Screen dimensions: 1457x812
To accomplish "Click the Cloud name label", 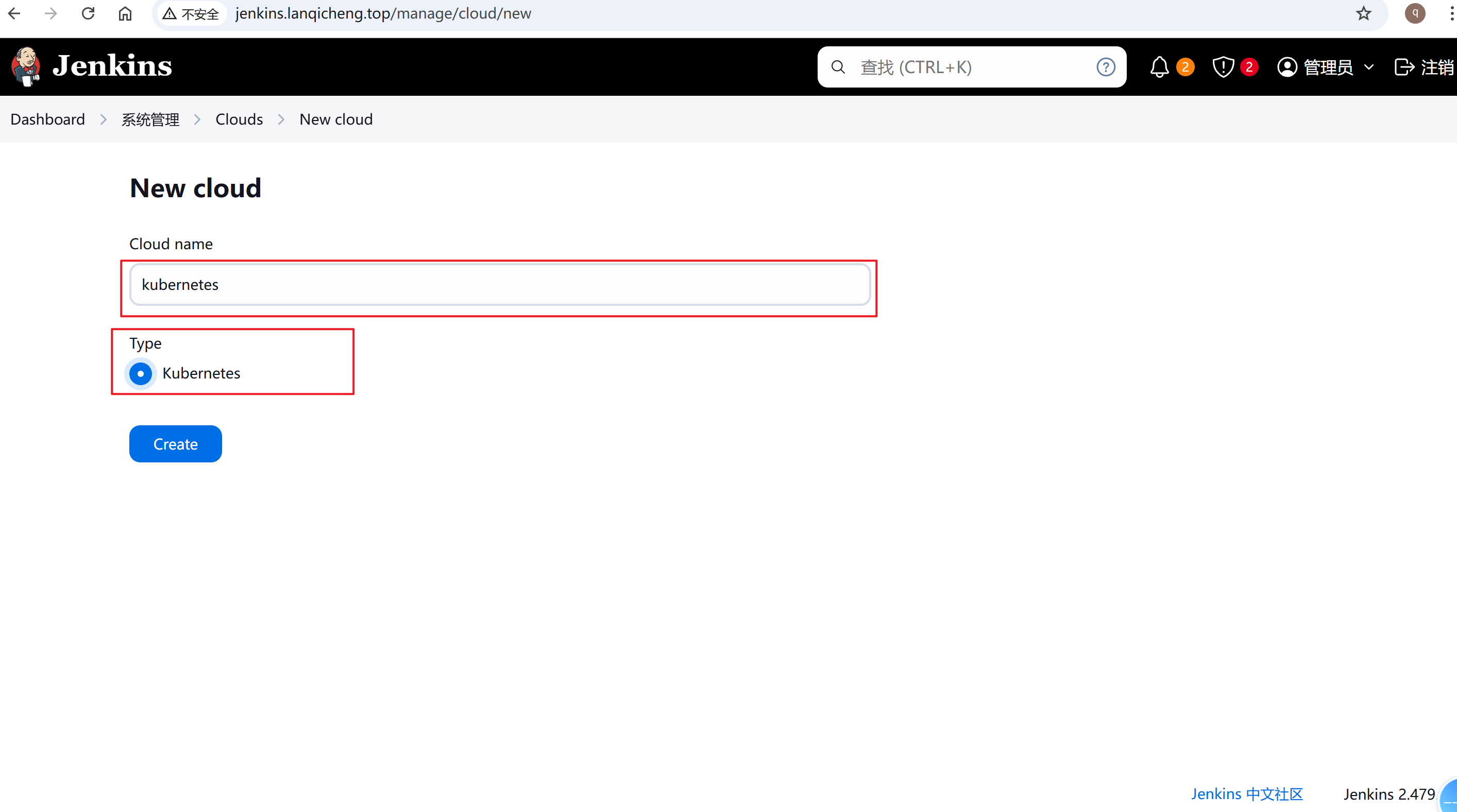I will (x=171, y=244).
